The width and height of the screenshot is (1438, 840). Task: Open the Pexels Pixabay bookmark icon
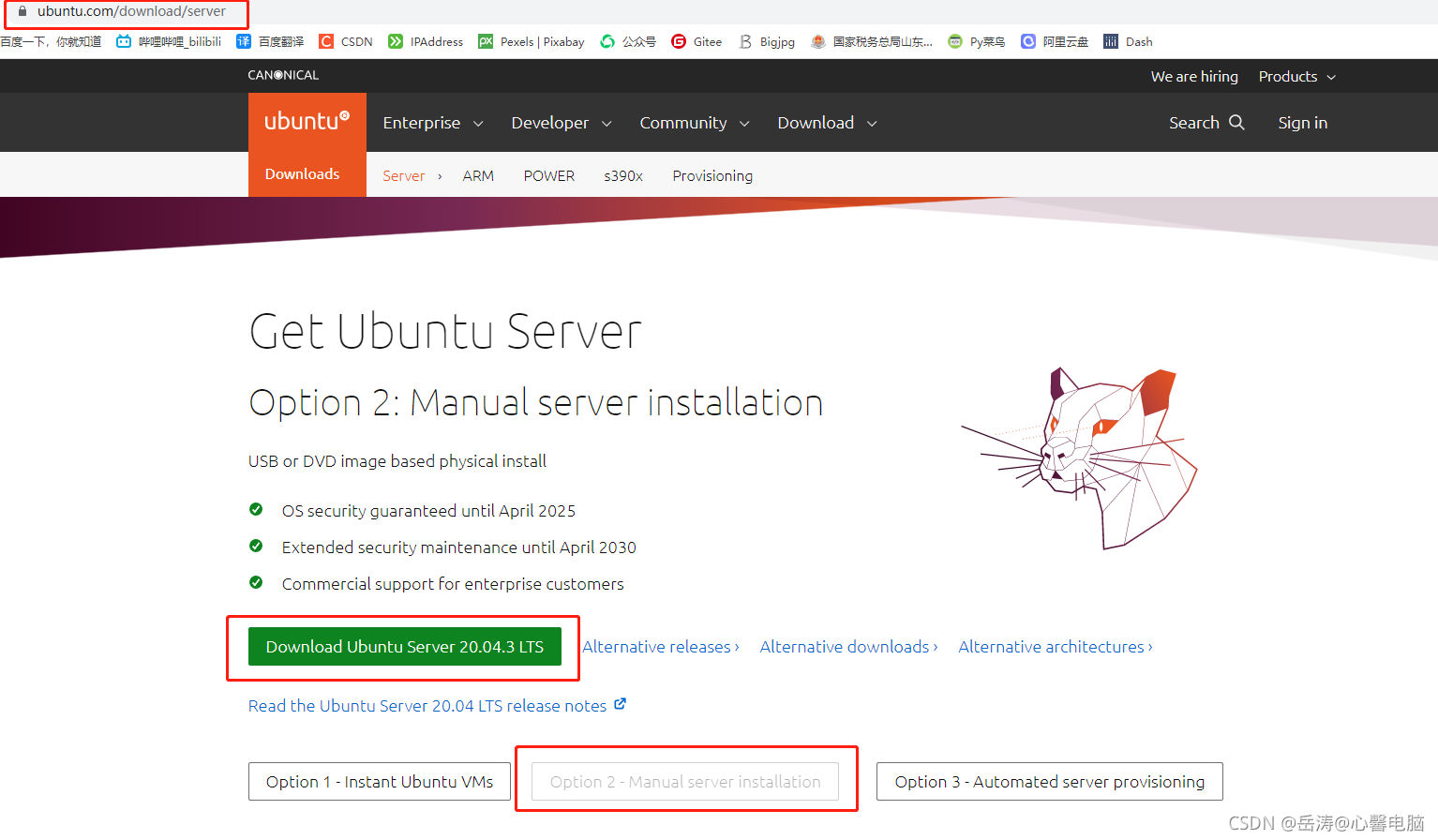point(486,41)
